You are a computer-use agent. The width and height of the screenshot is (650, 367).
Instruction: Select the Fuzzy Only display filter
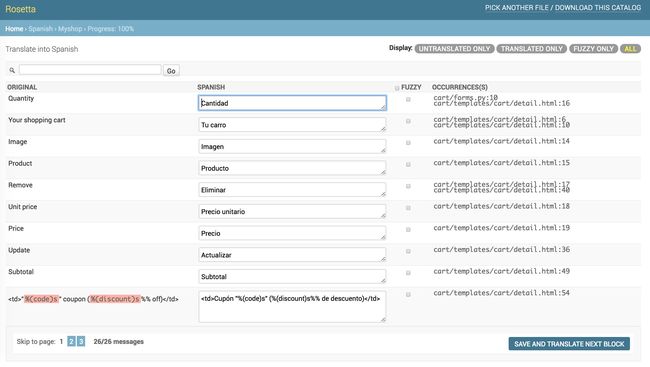click(593, 49)
